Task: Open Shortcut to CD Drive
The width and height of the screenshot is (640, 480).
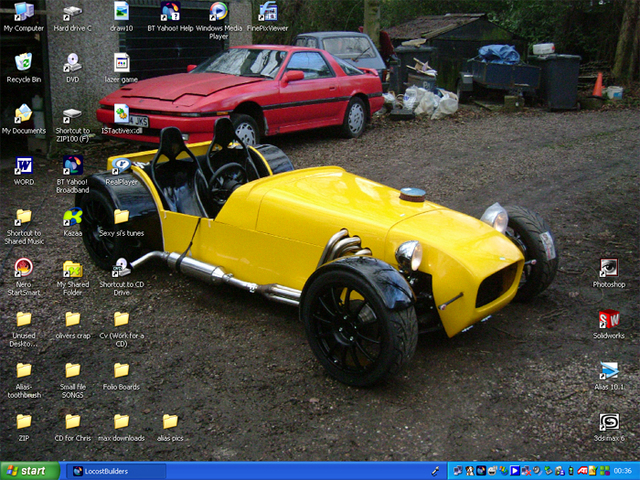Action: pos(121,278)
